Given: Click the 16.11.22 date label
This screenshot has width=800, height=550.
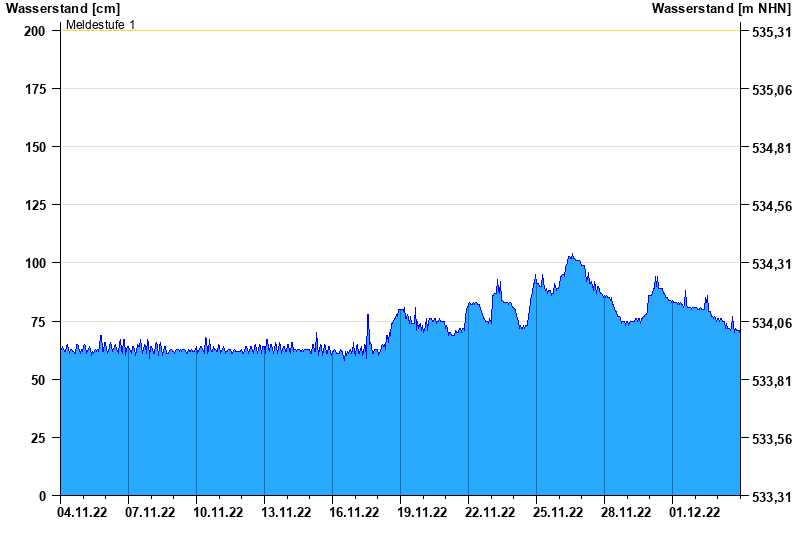Looking at the screenshot, I should 354,513.
